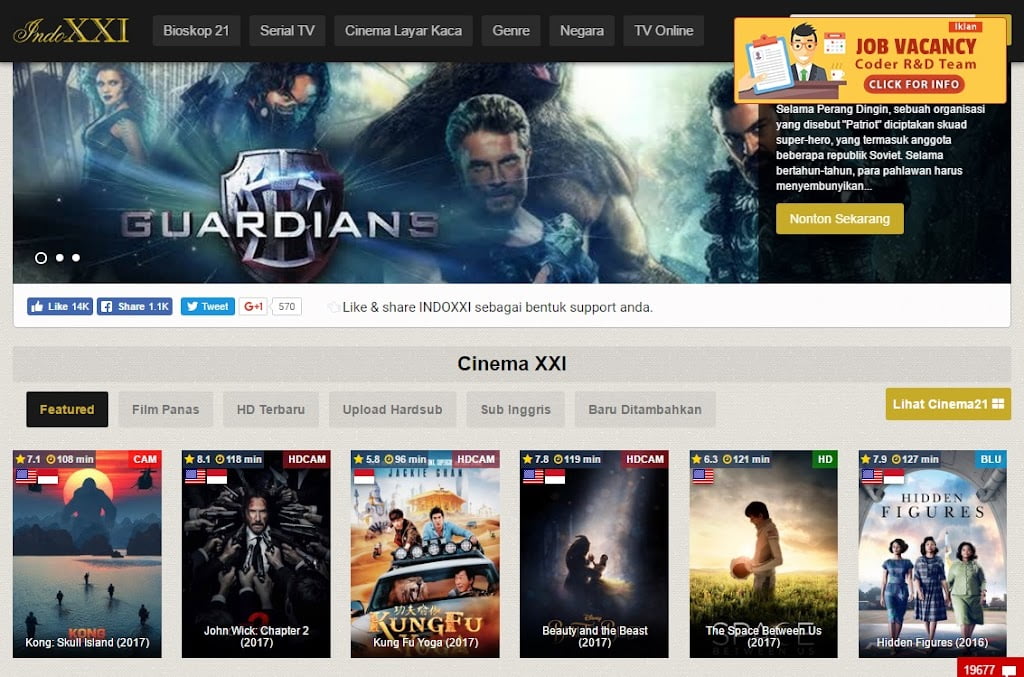Select the third slider indicator dot
This screenshot has height=677, width=1024.
pyautogui.click(x=76, y=258)
